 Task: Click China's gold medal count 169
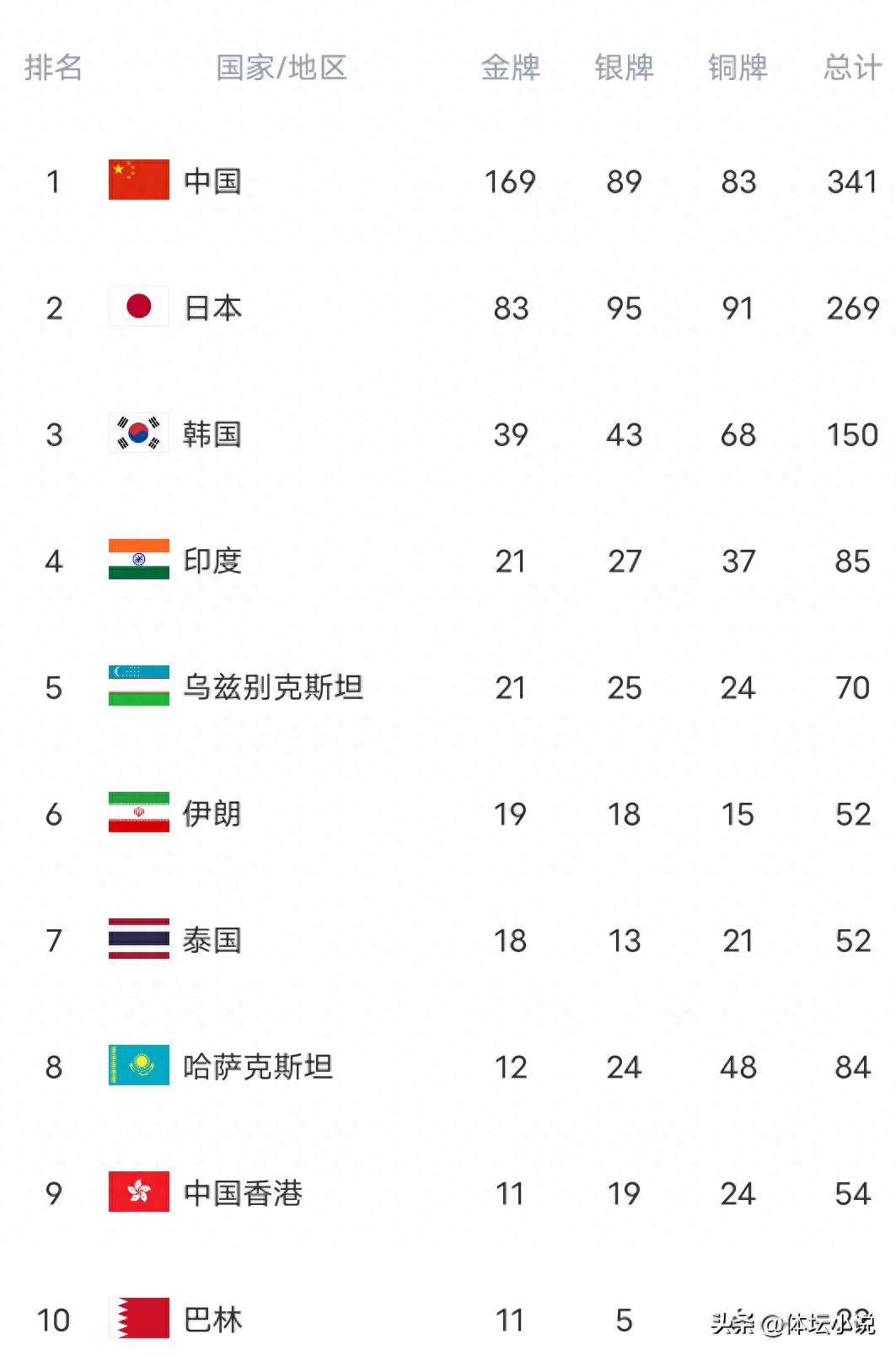(510, 181)
